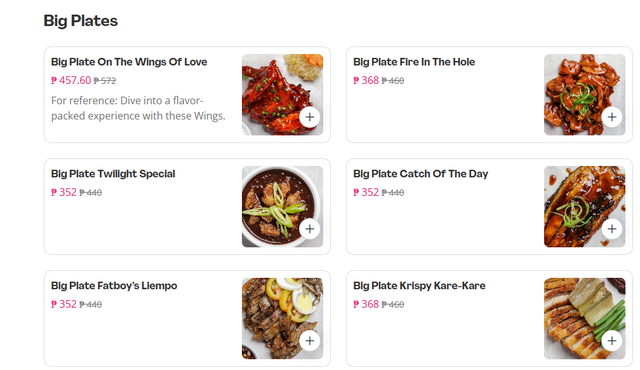View Twilight Special bowl image
This screenshot has height=370, width=640.
tap(282, 206)
